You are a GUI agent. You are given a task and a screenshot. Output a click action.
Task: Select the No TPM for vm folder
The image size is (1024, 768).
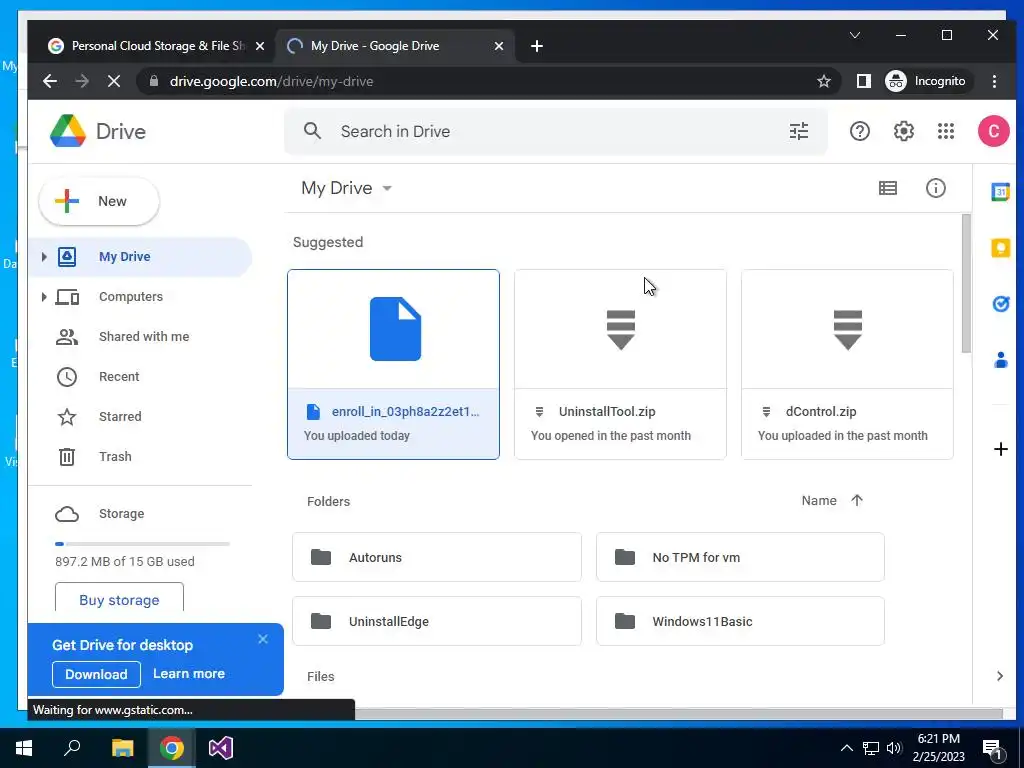coord(740,557)
